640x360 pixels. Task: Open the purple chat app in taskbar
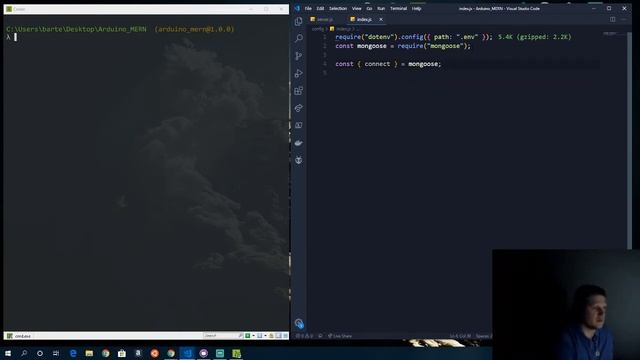pos(203,353)
